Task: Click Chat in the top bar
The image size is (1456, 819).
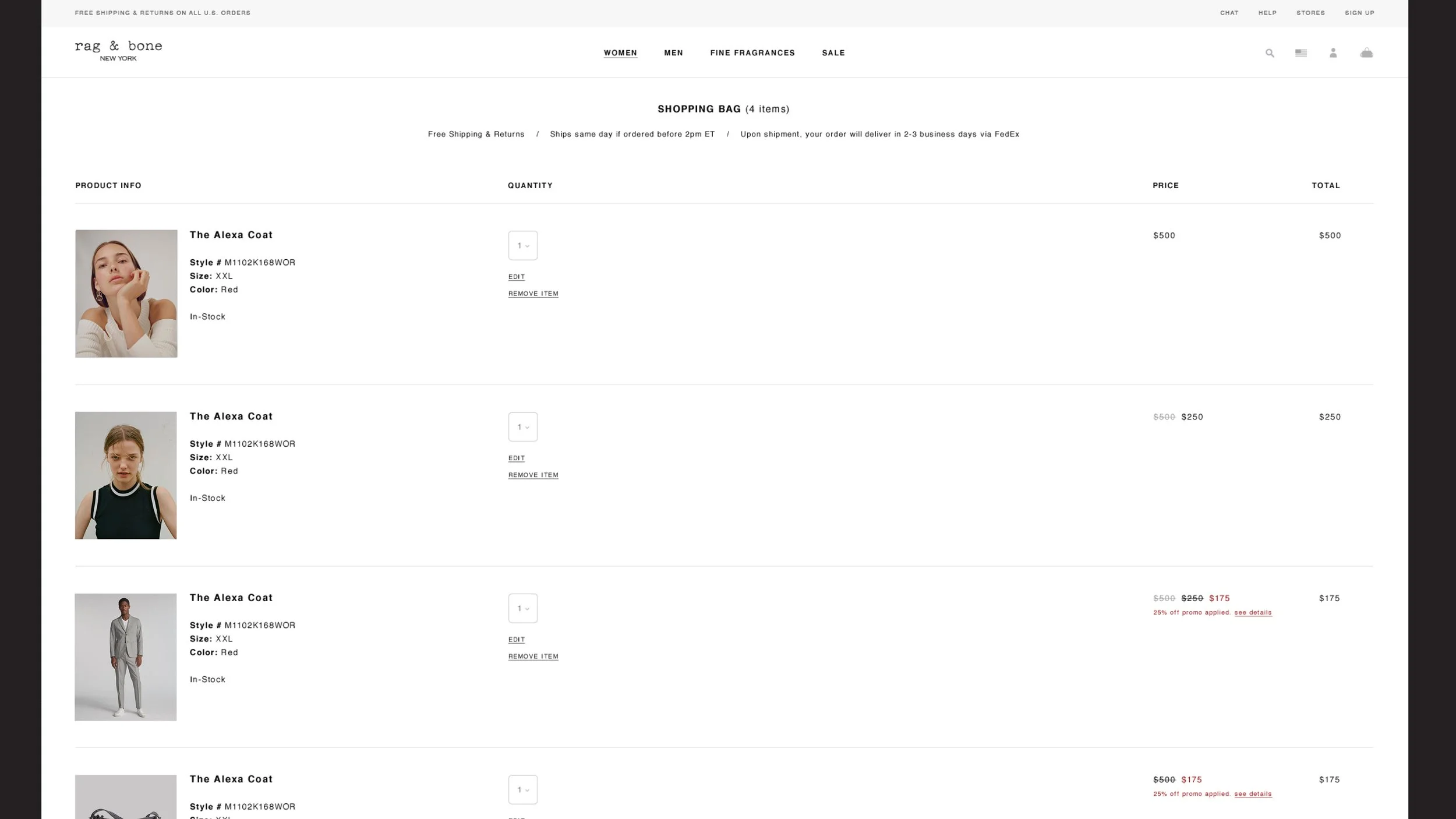Action: [x=1229, y=13]
